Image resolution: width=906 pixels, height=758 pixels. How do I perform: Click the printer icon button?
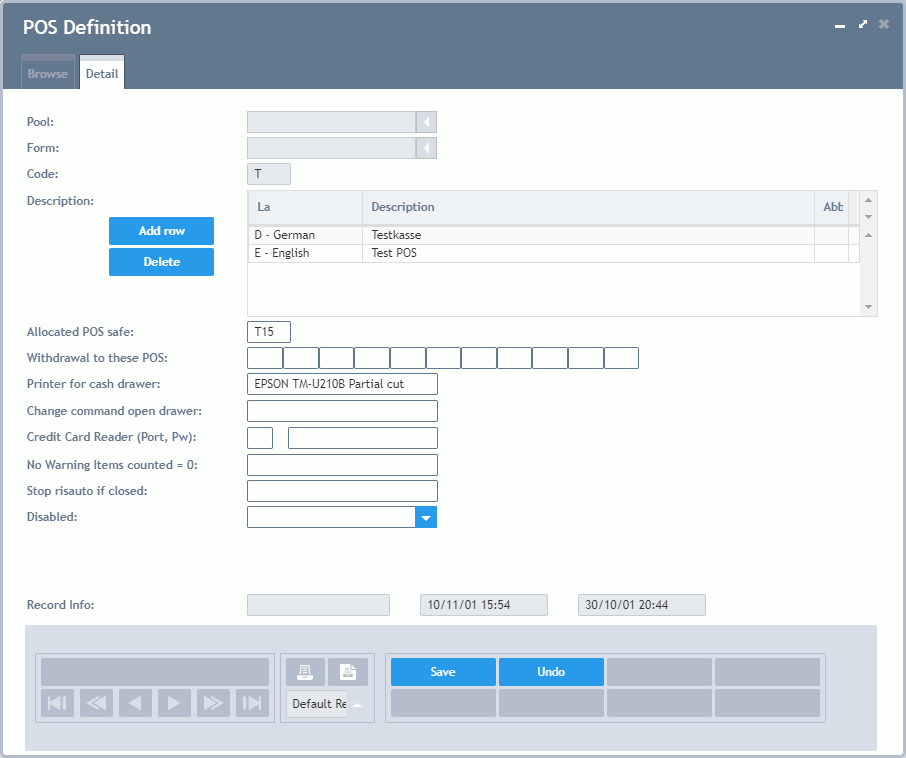(305, 672)
